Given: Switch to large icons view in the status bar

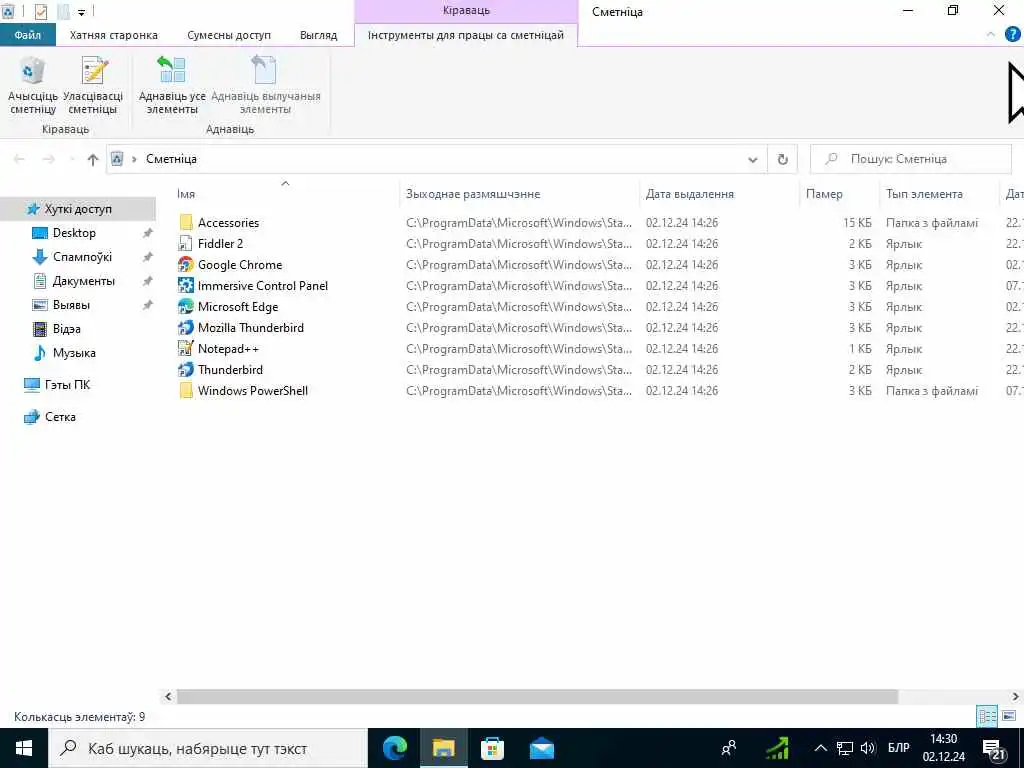Looking at the screenshot, I should [1008, 716].
